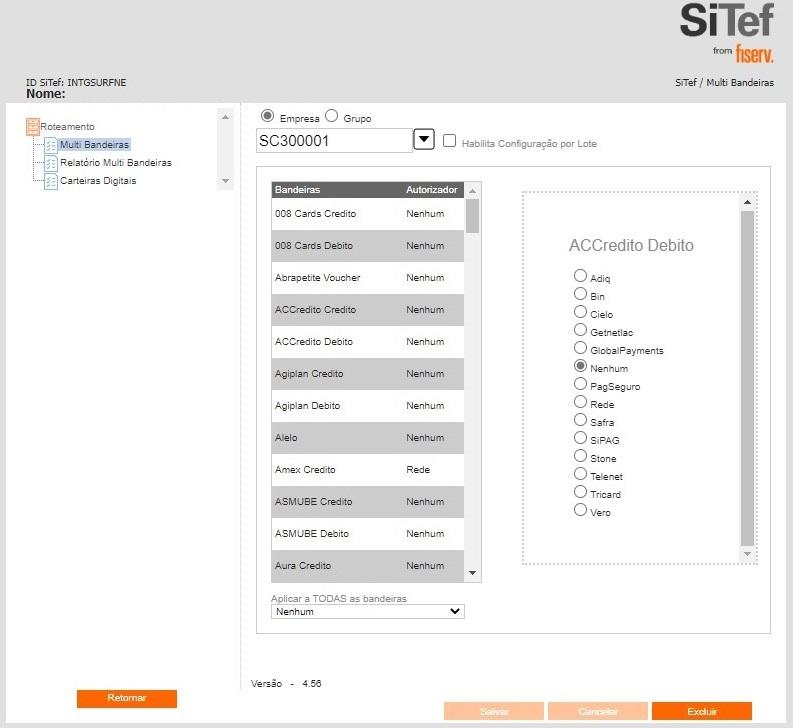
Task: Open the Aplicar a TODAS as bandeiras dropdown
Action: pyautogui.click(x=368, y=611)
